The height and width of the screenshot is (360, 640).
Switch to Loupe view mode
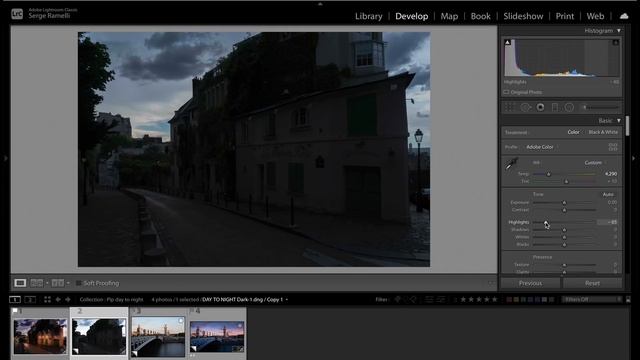click(x=20, y=283)
